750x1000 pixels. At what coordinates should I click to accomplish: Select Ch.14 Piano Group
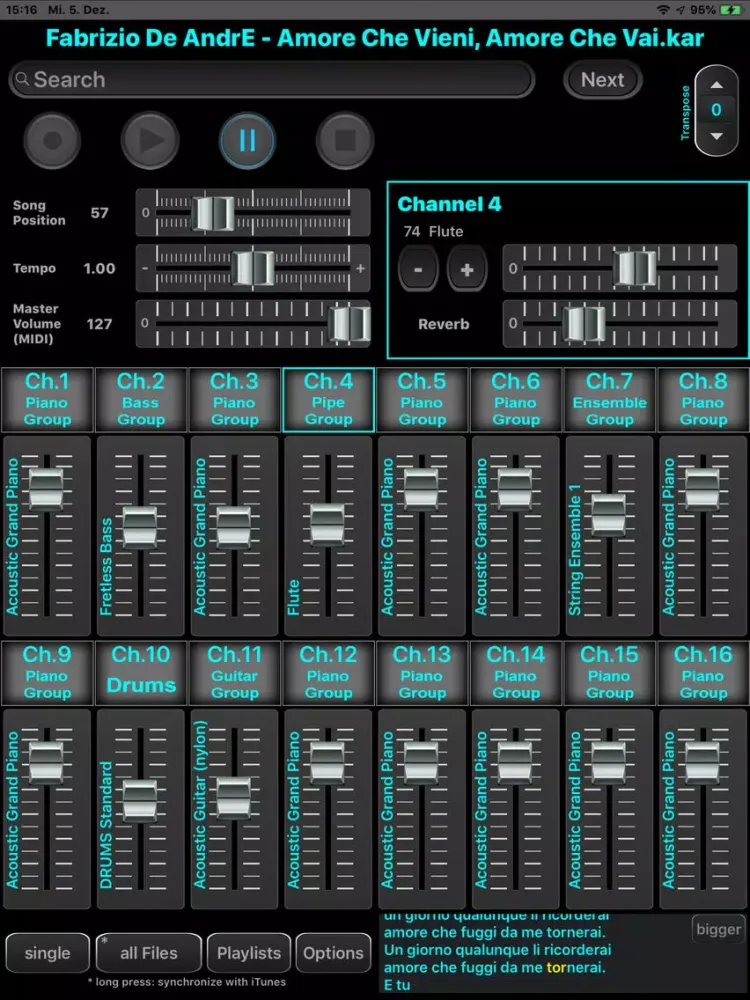[515, 673]
